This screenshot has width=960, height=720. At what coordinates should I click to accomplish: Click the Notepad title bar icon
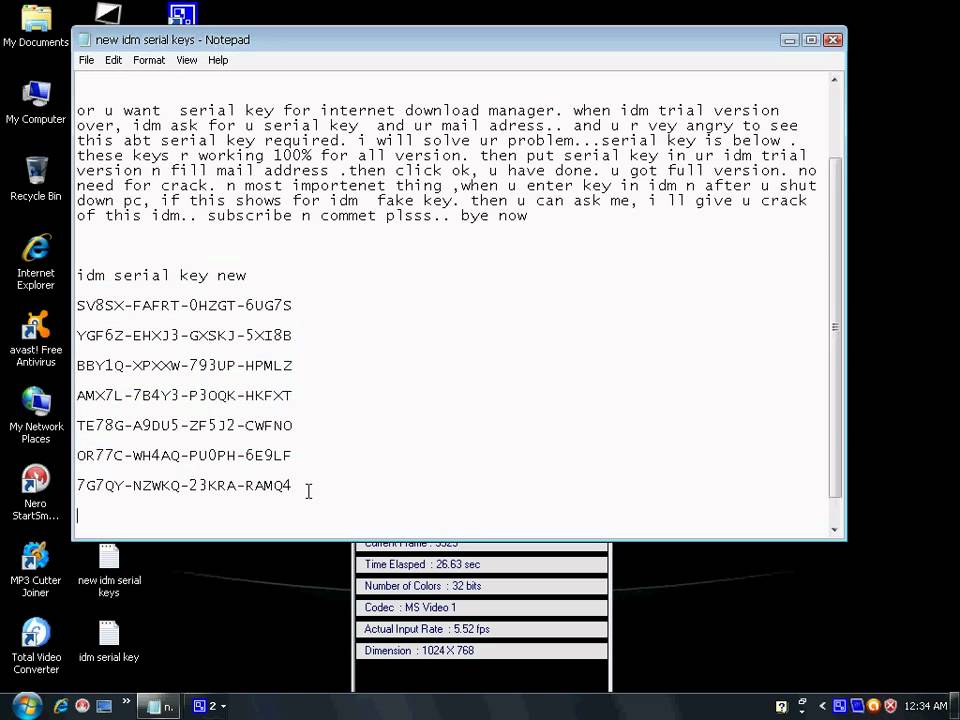coord(85,40)
